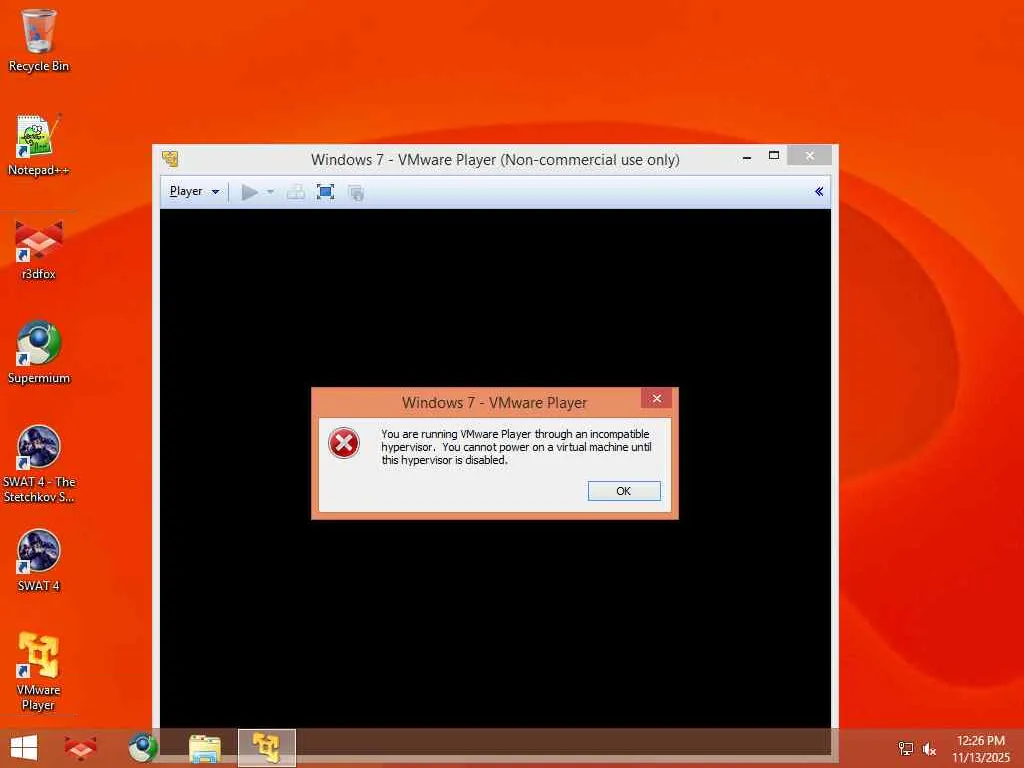Open the Windows Start button

point(24,748)
